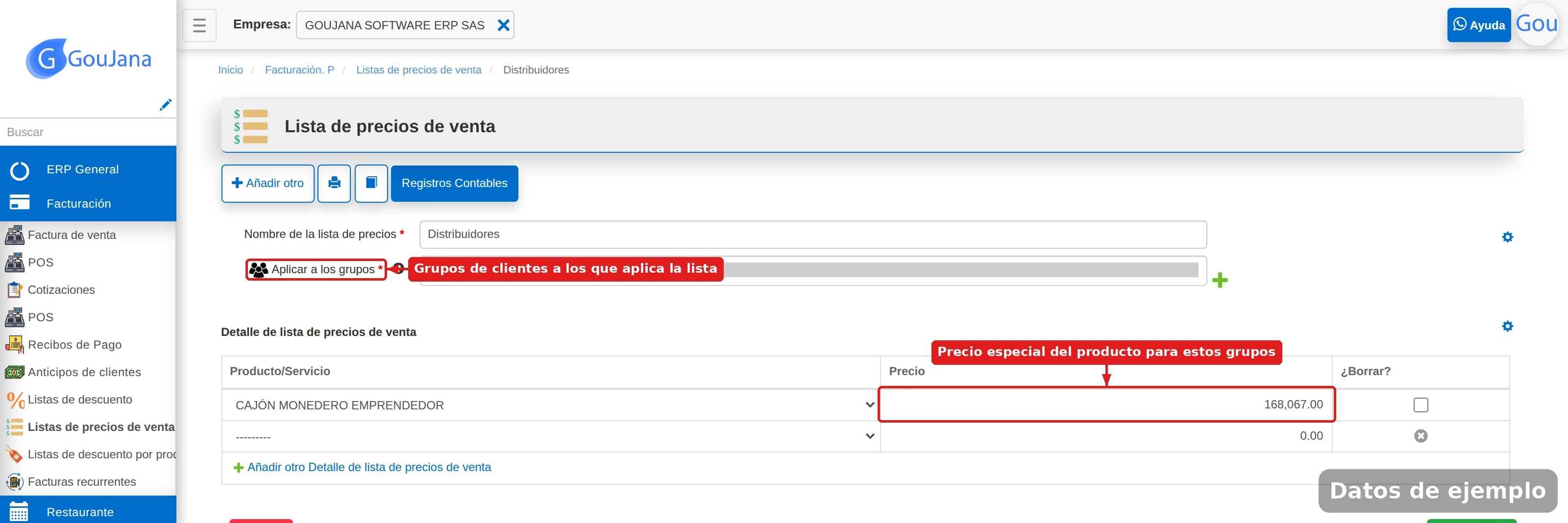
Task: Click the green plus to add a client group
Action: (1220, 280)
